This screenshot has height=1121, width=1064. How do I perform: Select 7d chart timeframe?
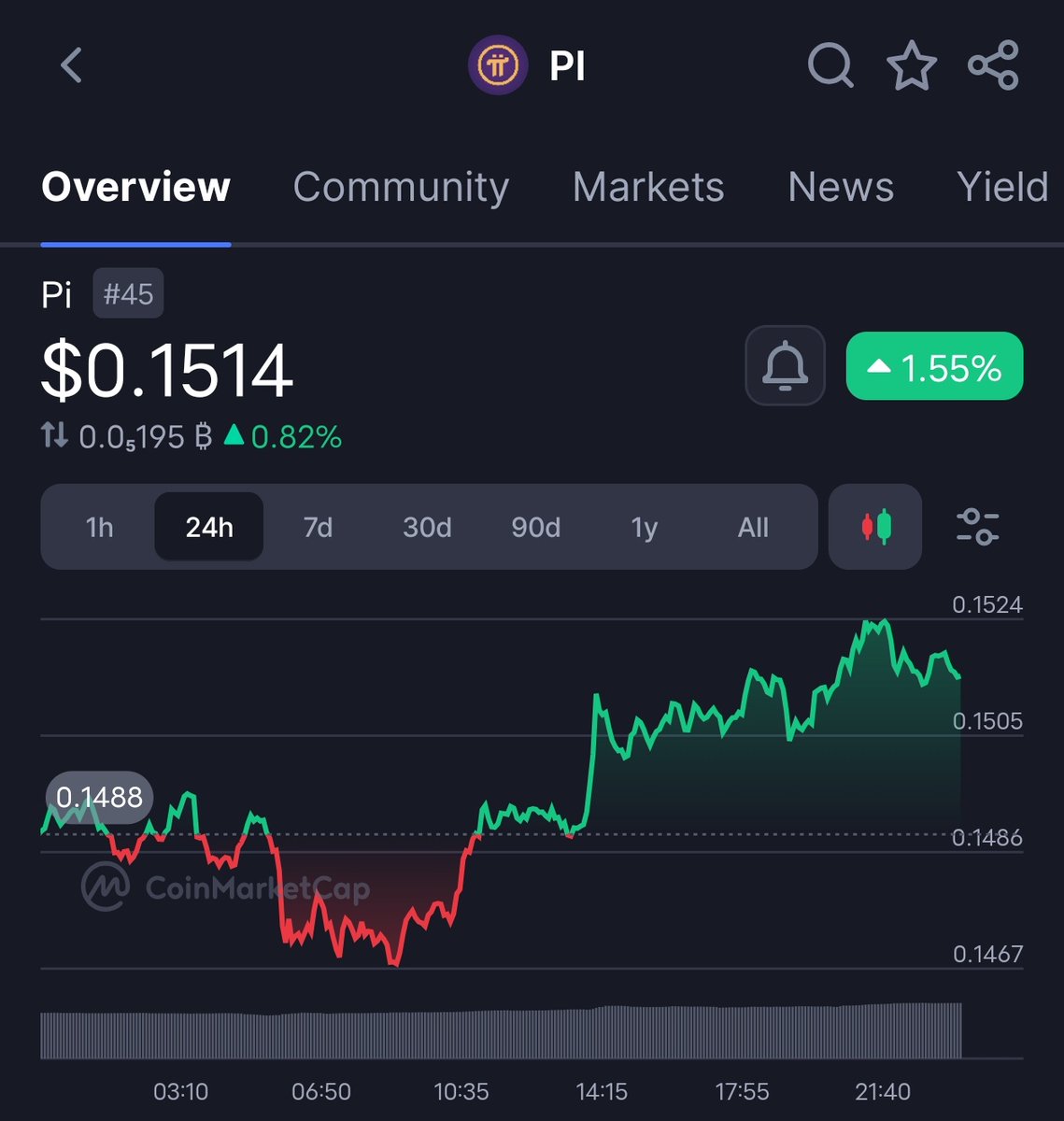pyautogui.click(x=318, y=527)
